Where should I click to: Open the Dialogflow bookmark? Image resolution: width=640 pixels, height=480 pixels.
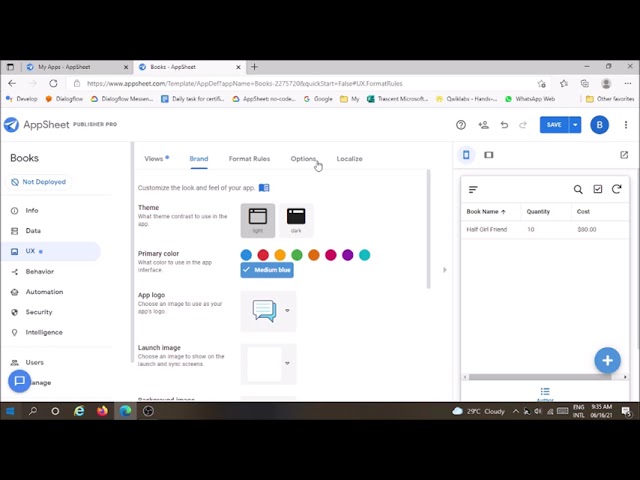point(64,99)
